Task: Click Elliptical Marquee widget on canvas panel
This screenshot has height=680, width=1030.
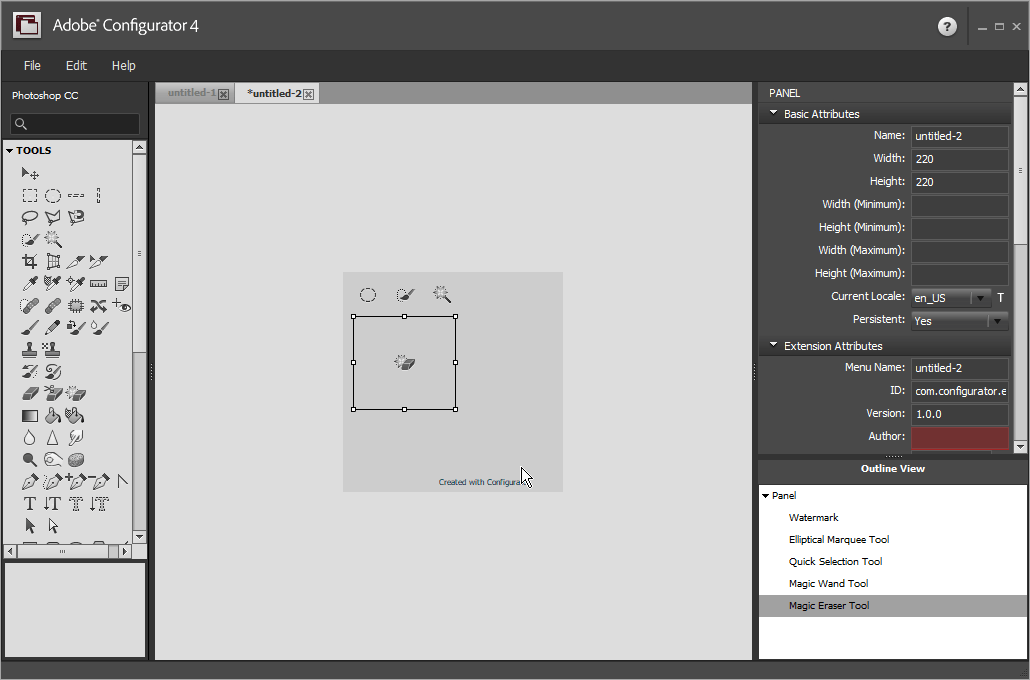Action: 368,295
